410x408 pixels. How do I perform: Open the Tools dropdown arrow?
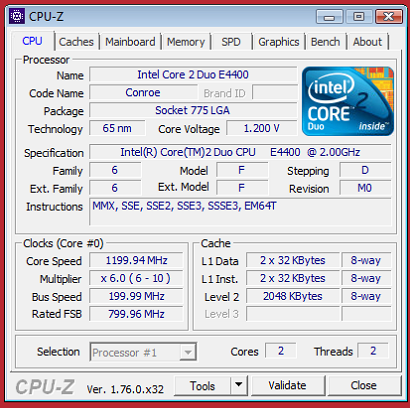[x=238, y=385]
